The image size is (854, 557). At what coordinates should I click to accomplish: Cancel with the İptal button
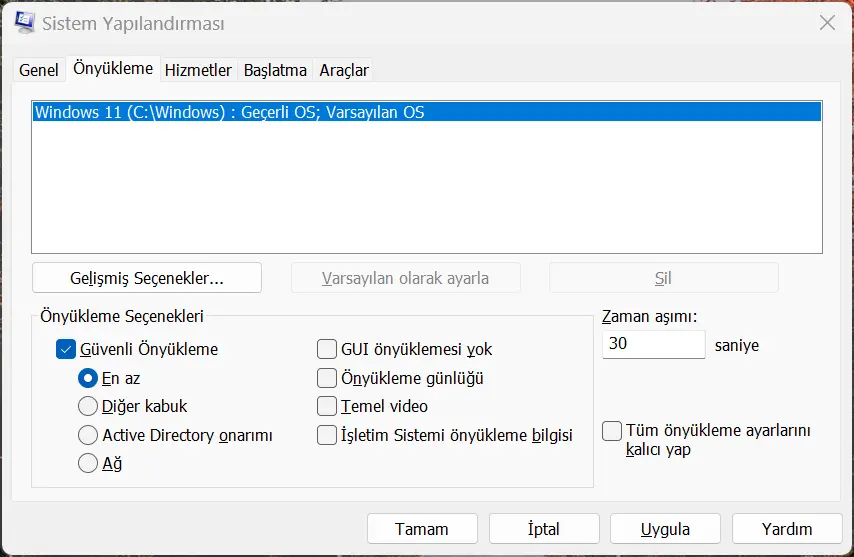(544, 529)
